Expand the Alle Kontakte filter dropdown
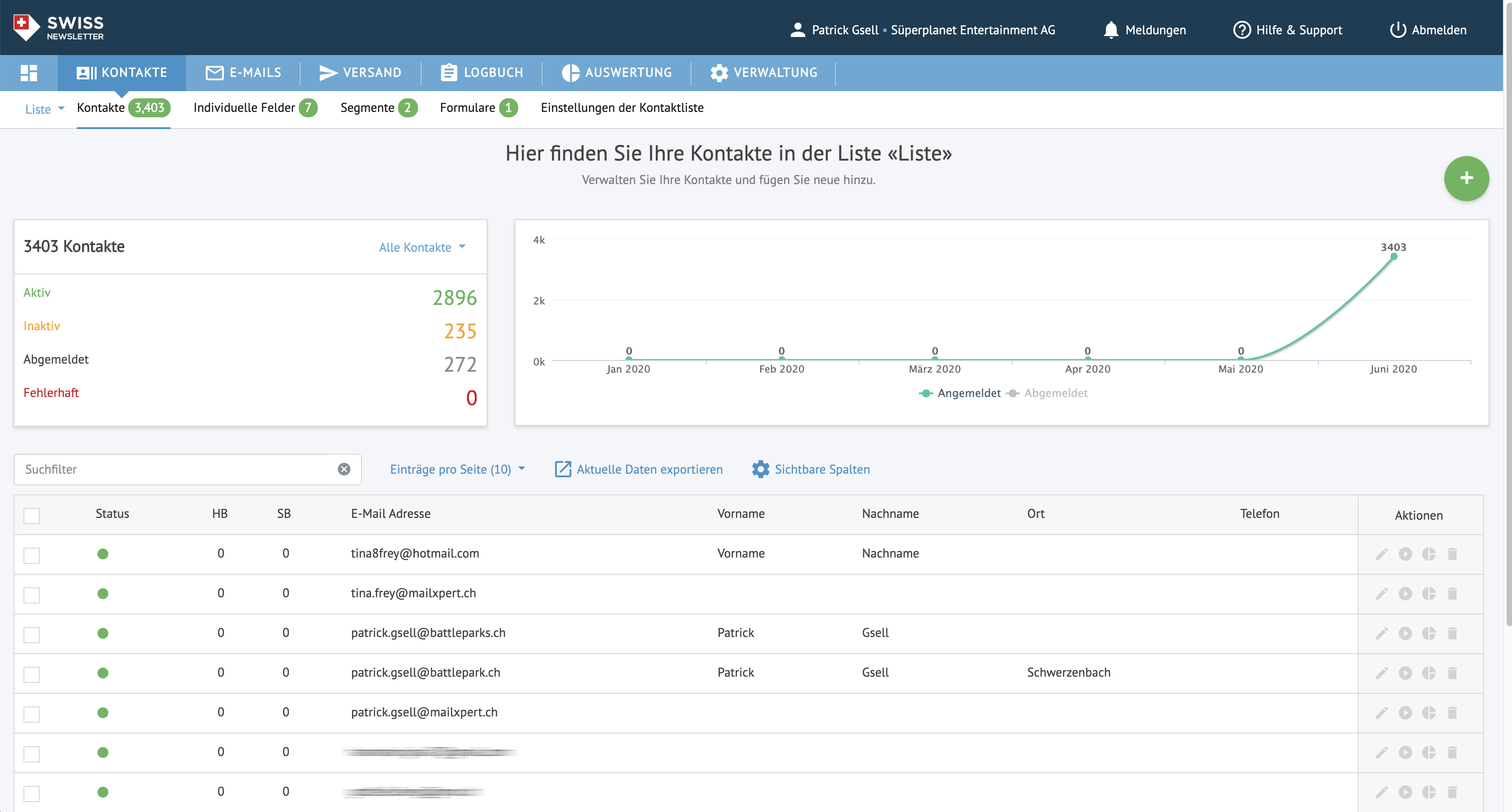Screen dimensions: 1512x812 pyautogui.click(x=422, y=248)
